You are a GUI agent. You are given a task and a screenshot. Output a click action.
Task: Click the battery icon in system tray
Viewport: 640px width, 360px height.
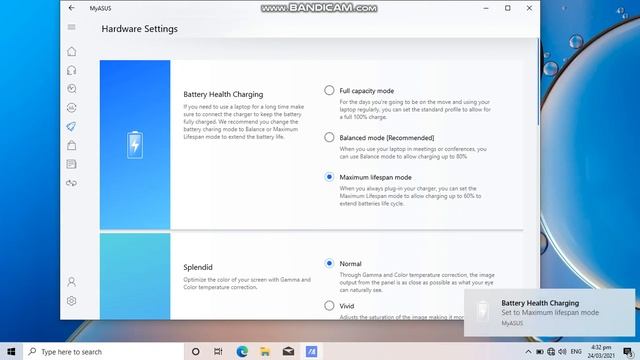(540, 351)
